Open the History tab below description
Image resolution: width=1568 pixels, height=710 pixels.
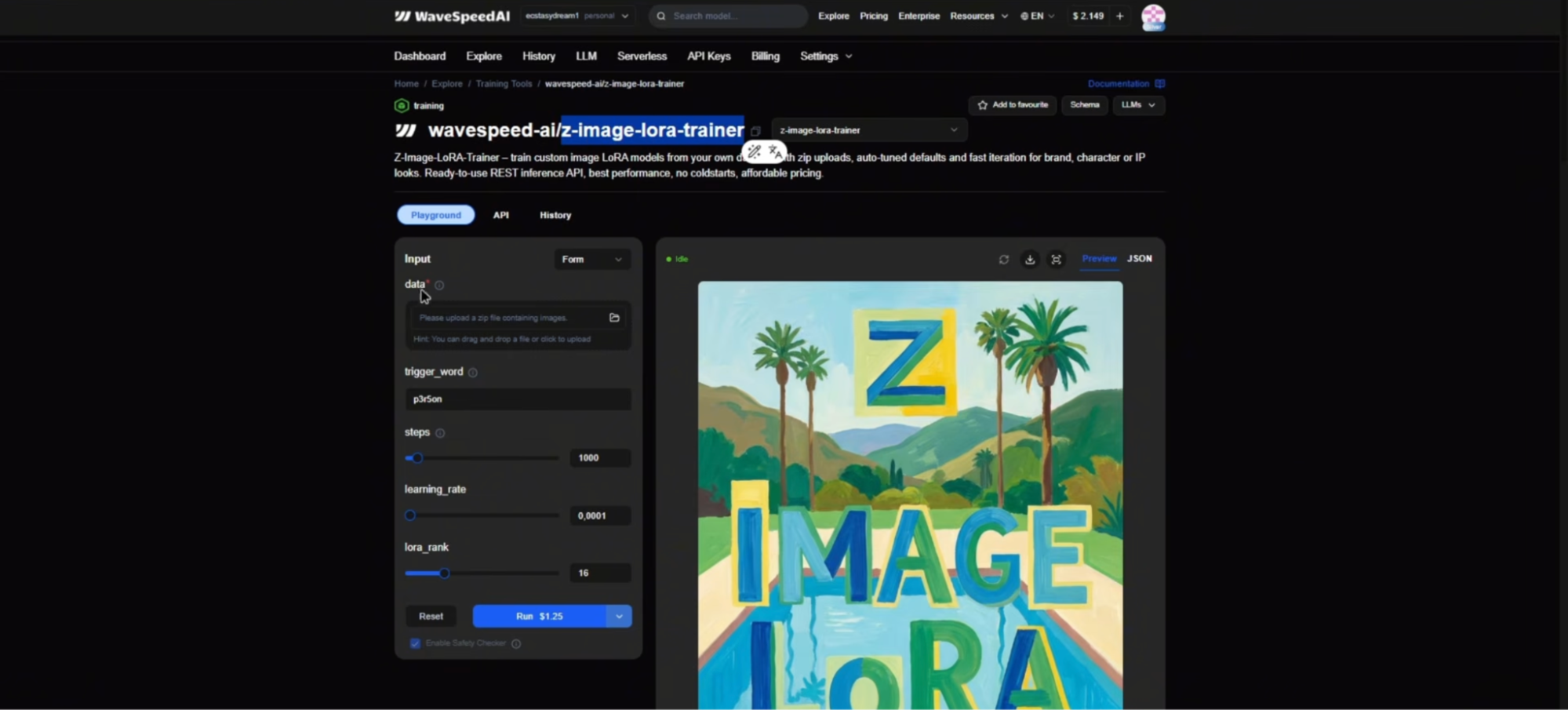[555, 215]
